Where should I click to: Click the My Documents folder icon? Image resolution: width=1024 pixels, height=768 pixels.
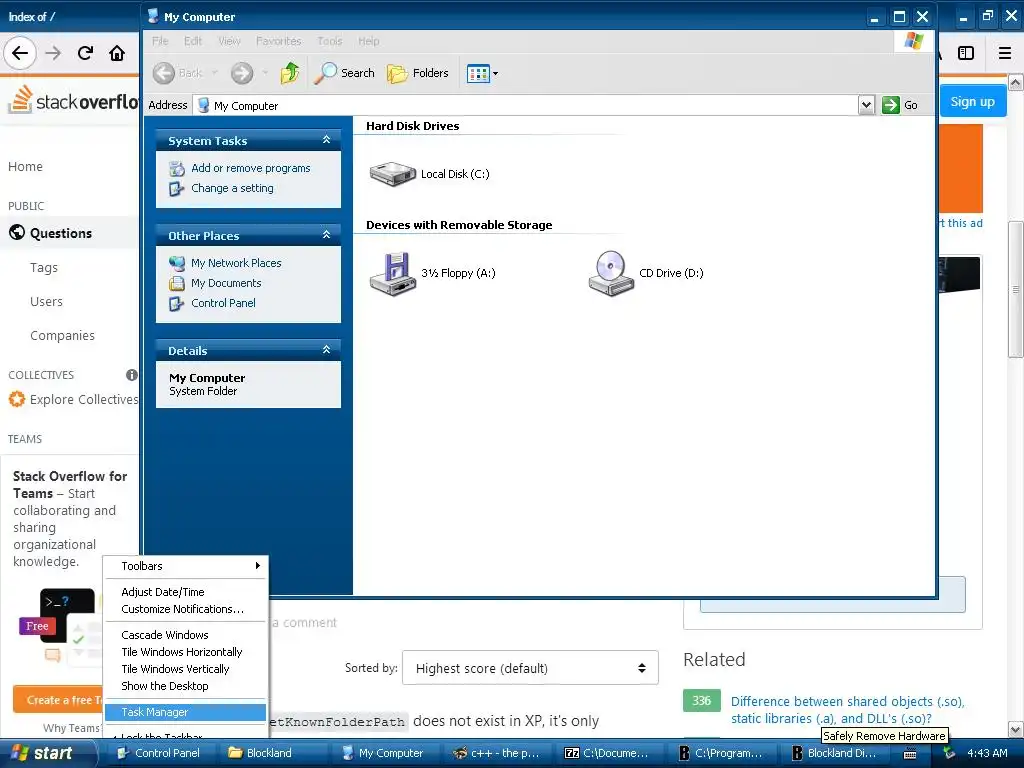coord(176,283)
